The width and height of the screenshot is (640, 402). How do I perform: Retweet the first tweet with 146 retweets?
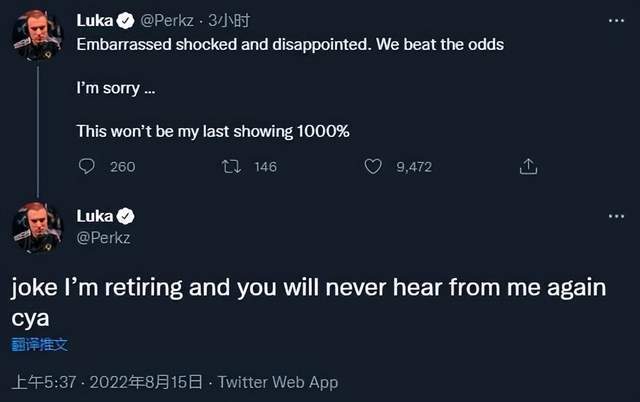click(231, 167)
